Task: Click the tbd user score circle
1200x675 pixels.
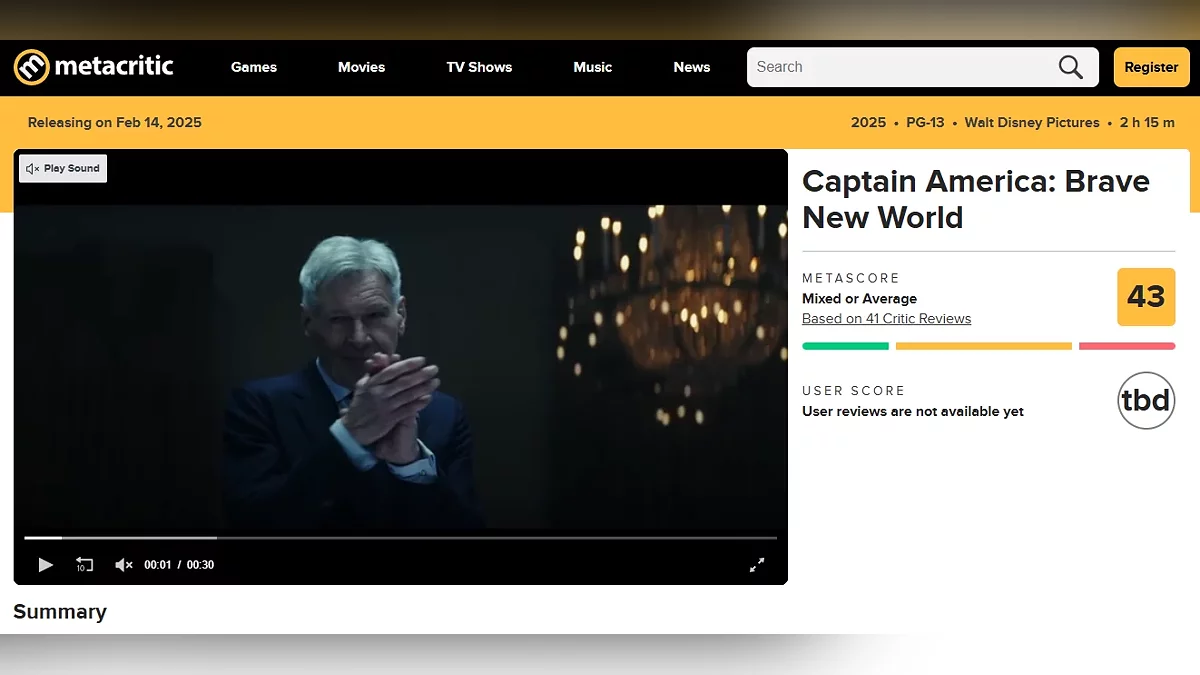Action: coord(1146,400)
